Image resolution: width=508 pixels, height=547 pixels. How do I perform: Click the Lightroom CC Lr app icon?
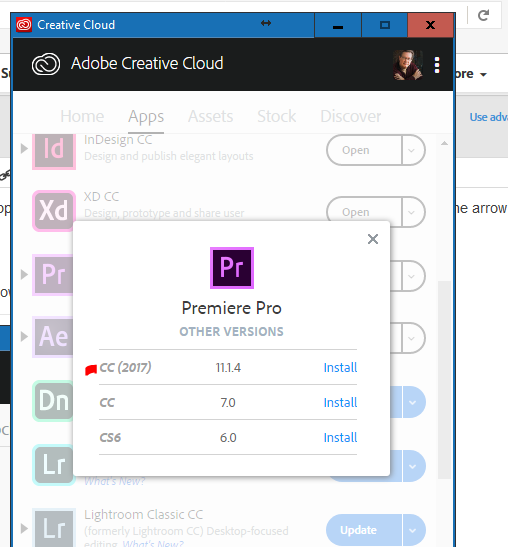point(53,465)
